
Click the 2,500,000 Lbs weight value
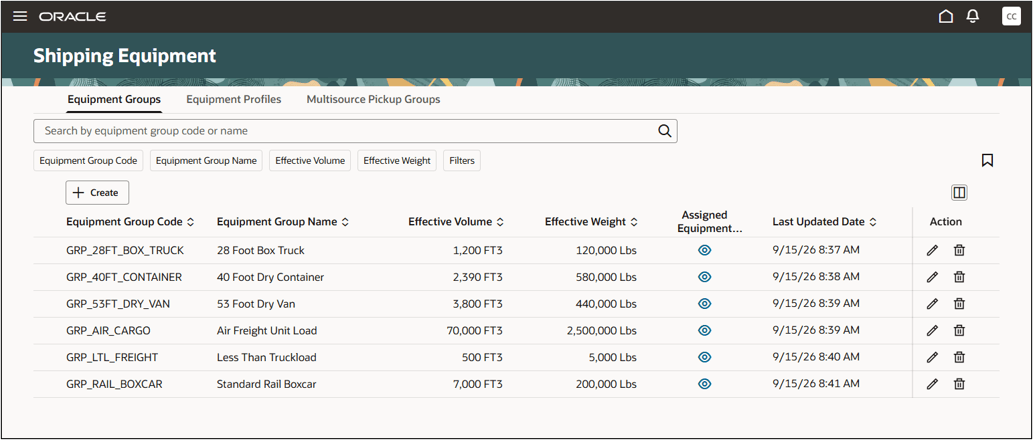(601, 331)
